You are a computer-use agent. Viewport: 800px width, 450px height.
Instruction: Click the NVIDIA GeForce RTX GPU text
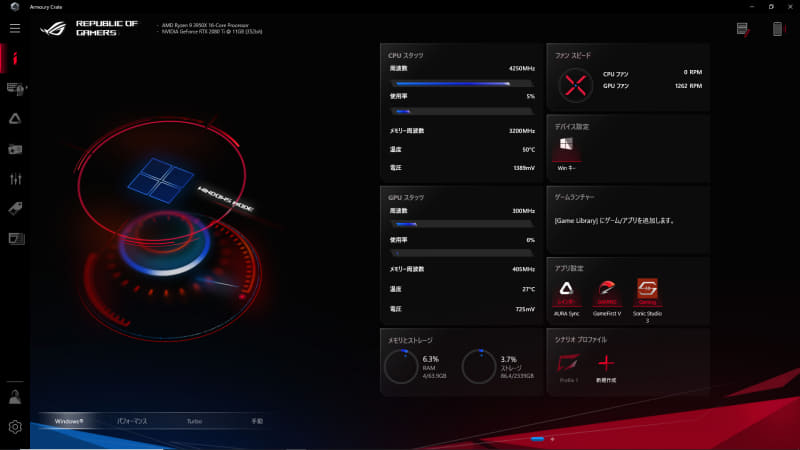click(212, 32)
